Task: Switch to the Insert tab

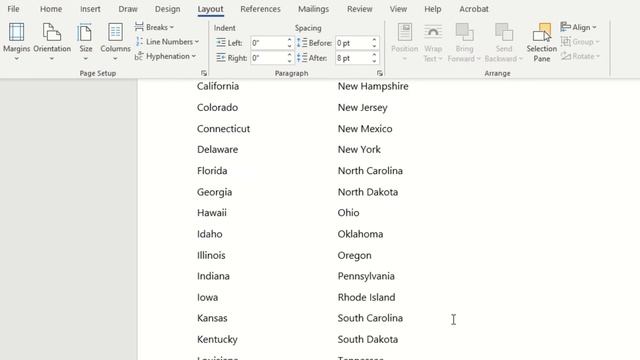Action: pos(90,9)
